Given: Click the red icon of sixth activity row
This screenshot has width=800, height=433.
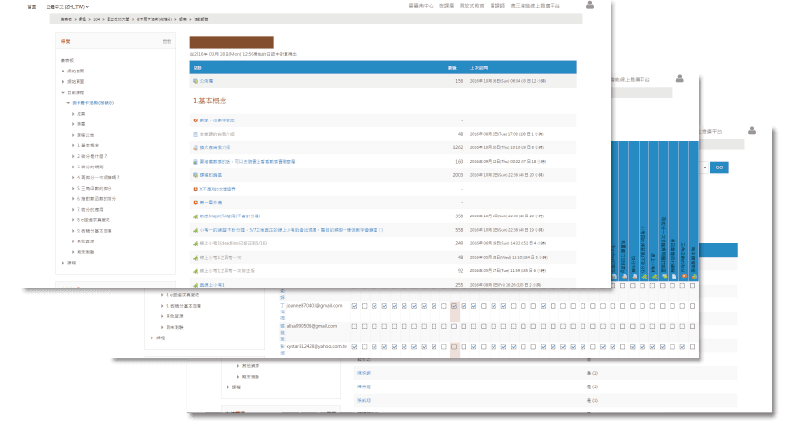Looking at the screenshot, I should click(x=194, y=188).
